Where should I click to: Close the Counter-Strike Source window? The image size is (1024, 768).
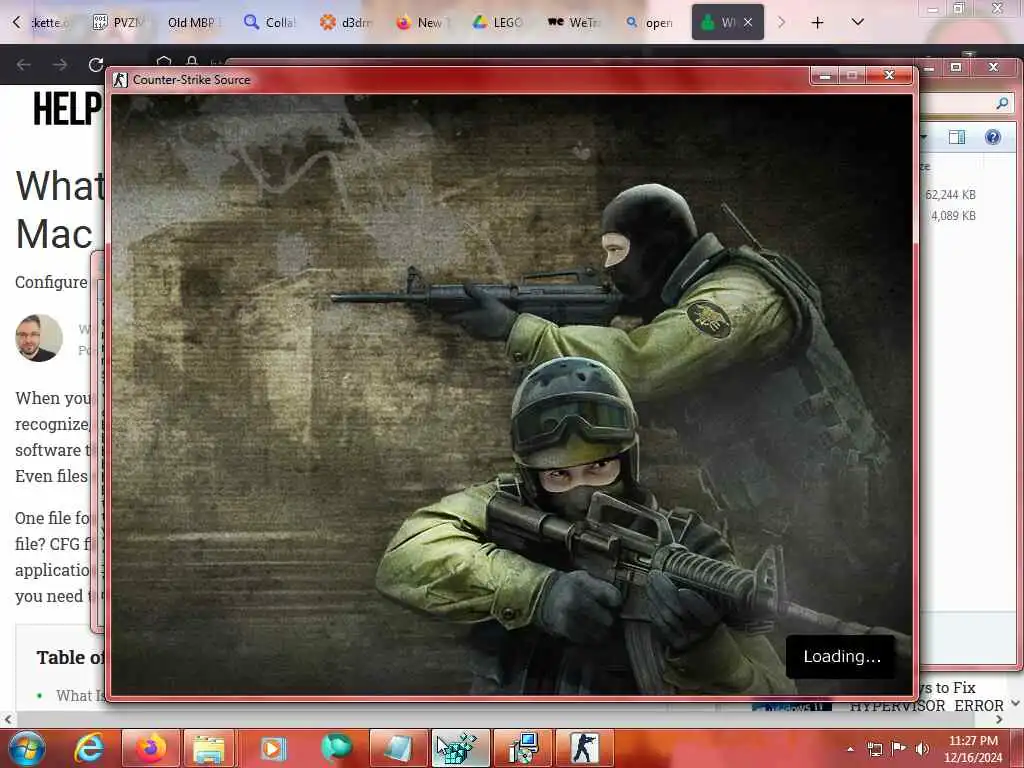tap(889, 76)
